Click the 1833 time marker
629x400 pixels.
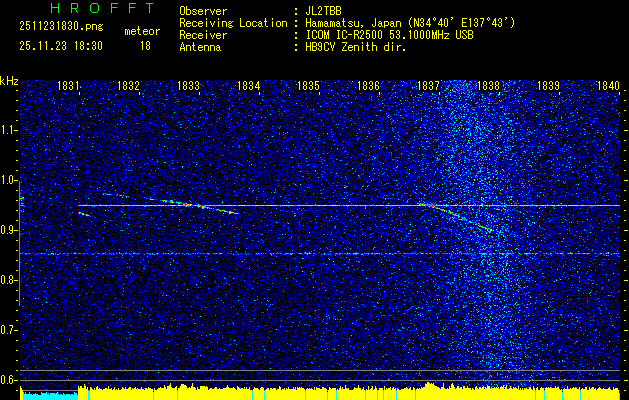tap(188, 86)
